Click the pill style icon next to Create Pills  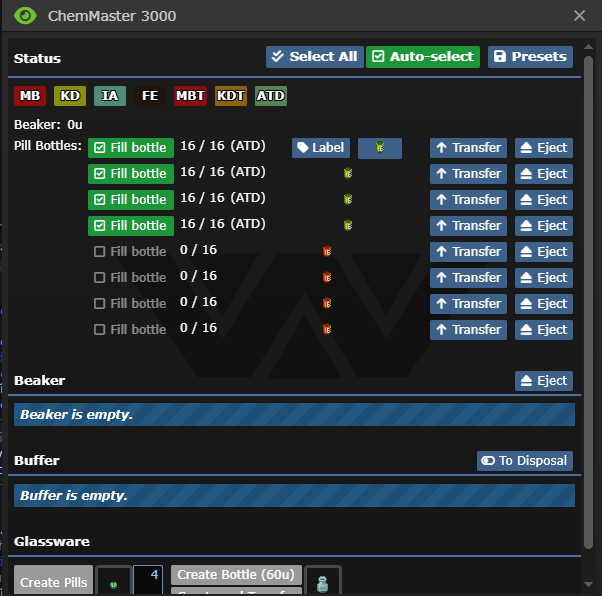(113, 582)
